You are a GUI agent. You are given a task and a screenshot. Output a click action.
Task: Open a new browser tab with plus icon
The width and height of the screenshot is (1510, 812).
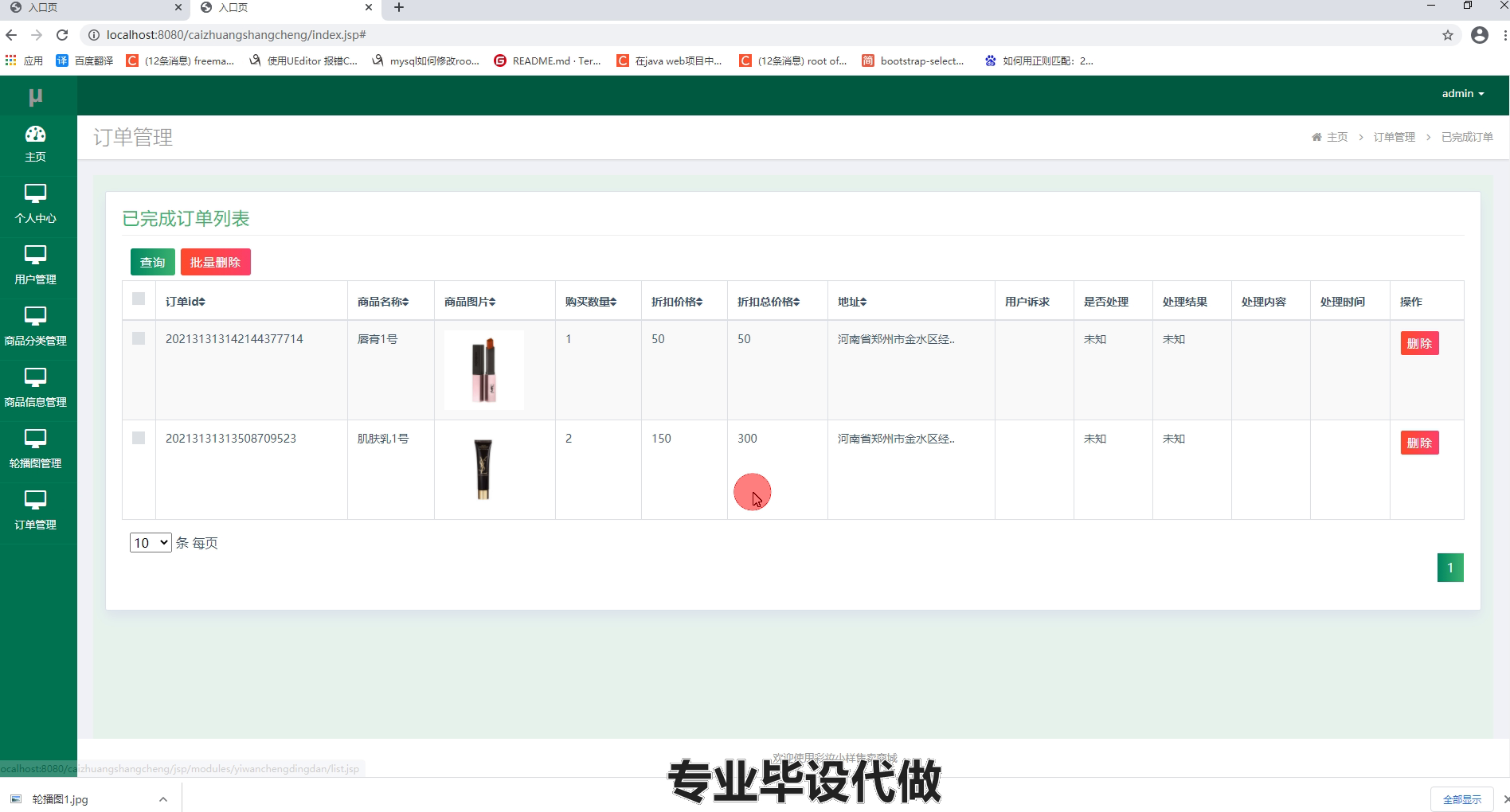tap(399, 8)
